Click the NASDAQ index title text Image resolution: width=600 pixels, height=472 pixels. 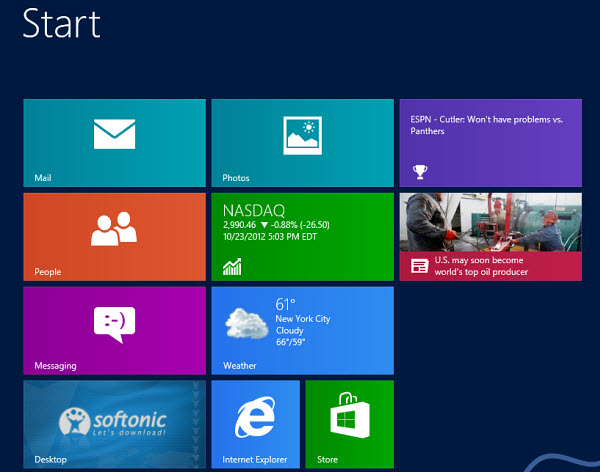(253, 210)
